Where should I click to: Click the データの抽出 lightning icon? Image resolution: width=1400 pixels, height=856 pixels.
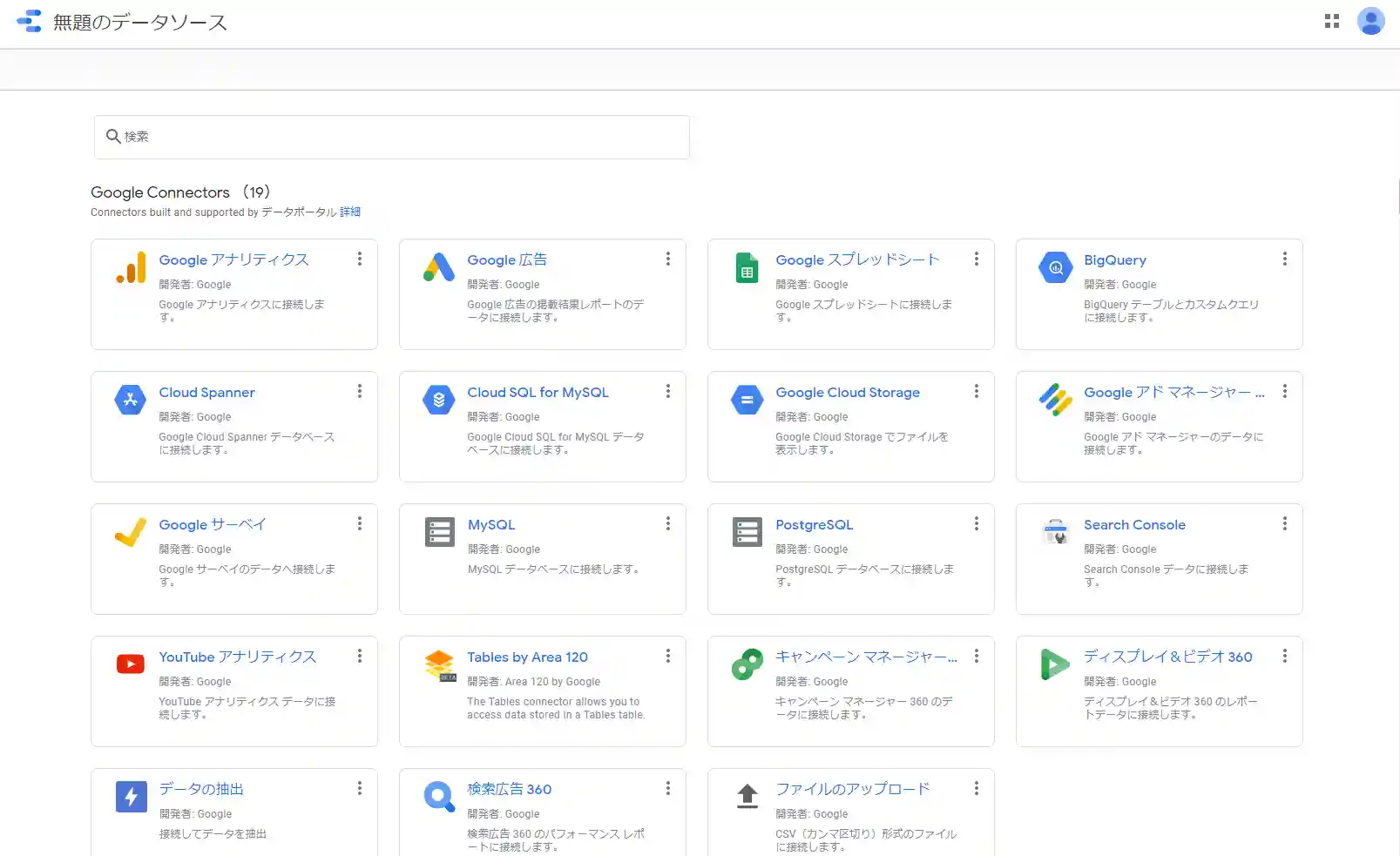pyautogui.click(x=131, y=797)
